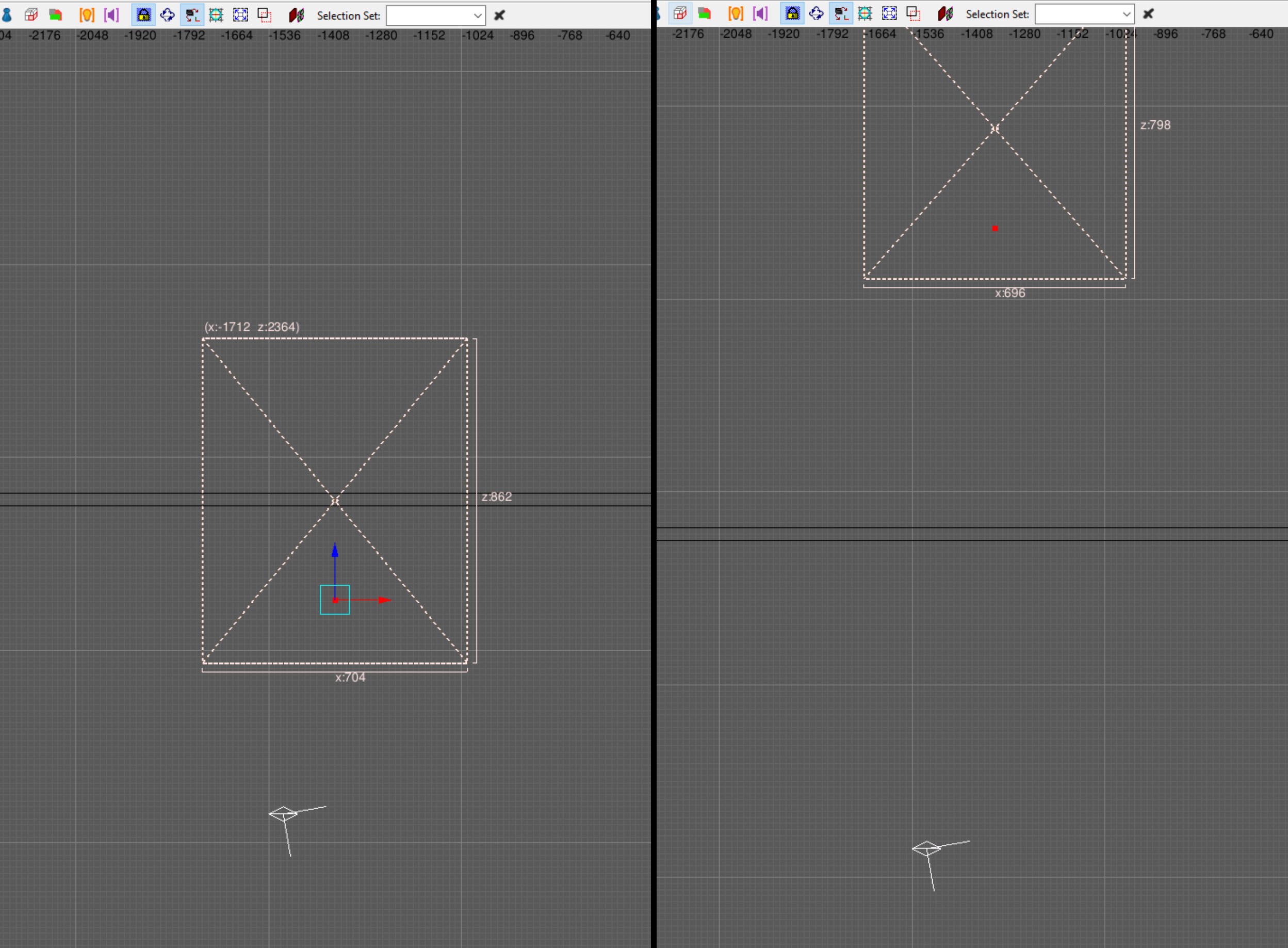The image size is (1288, 948).
Task: Click the four-arrow rotate icon in left toolbar
Action: click(x=168, y=15)
